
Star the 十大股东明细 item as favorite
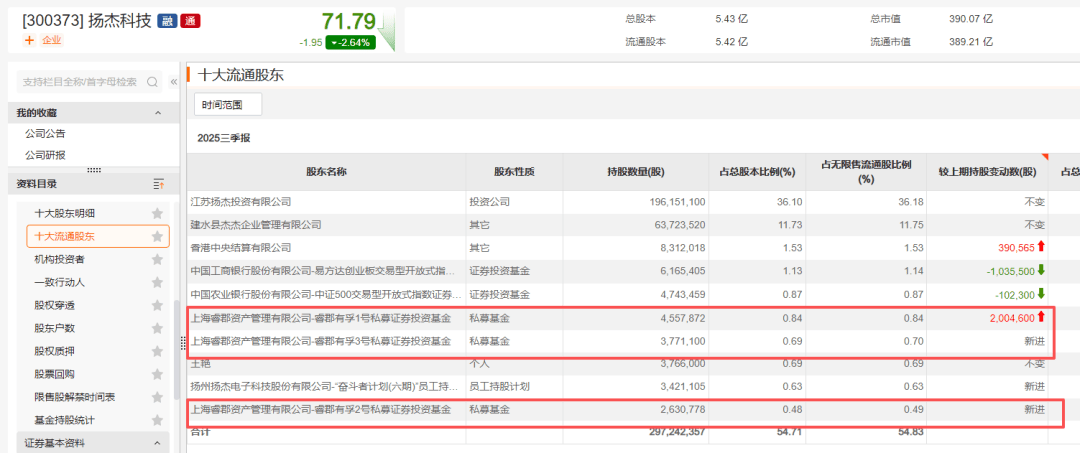pyautogui.click(x=157, y=214)
